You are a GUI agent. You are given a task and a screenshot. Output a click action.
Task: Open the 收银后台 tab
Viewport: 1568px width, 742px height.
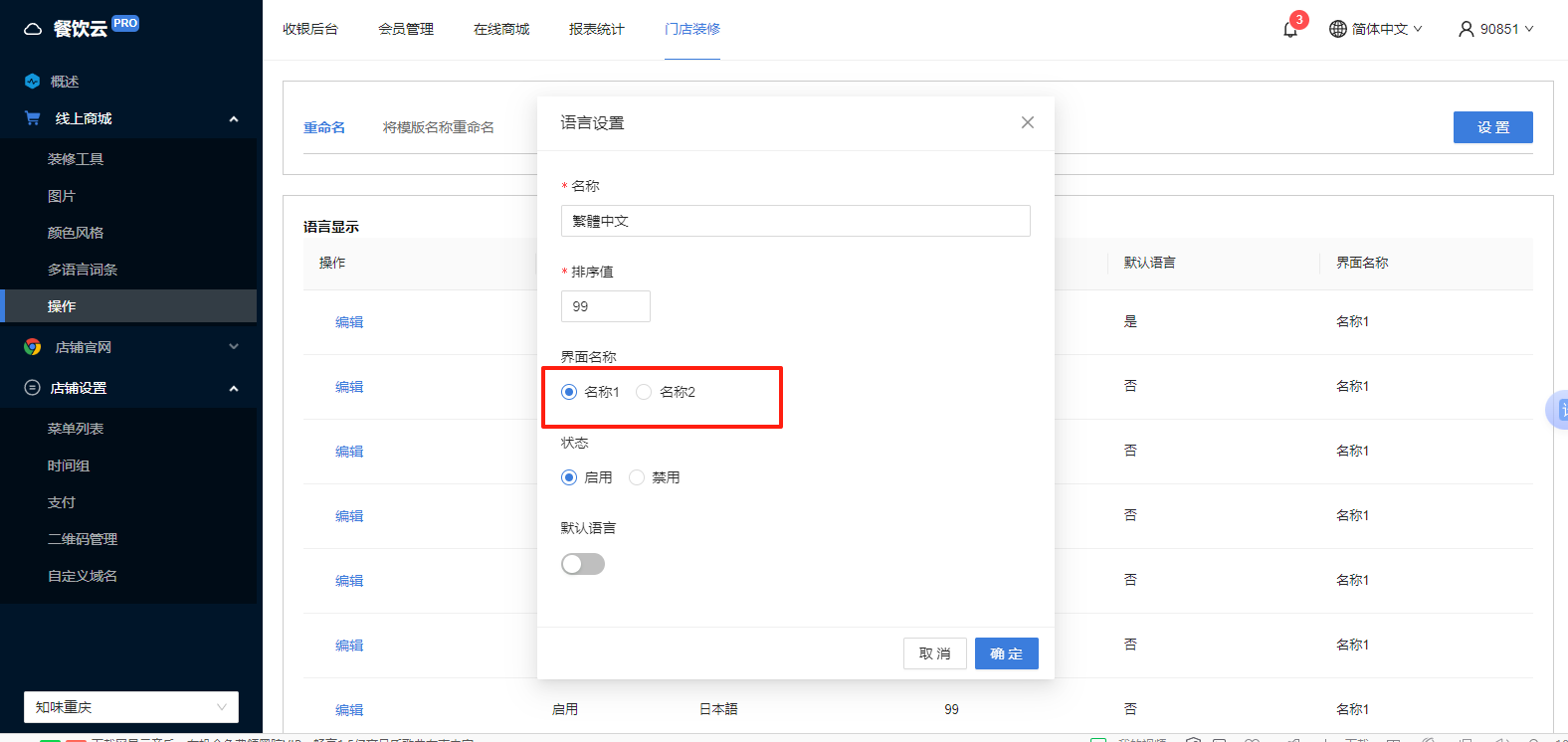coord(310,29)
